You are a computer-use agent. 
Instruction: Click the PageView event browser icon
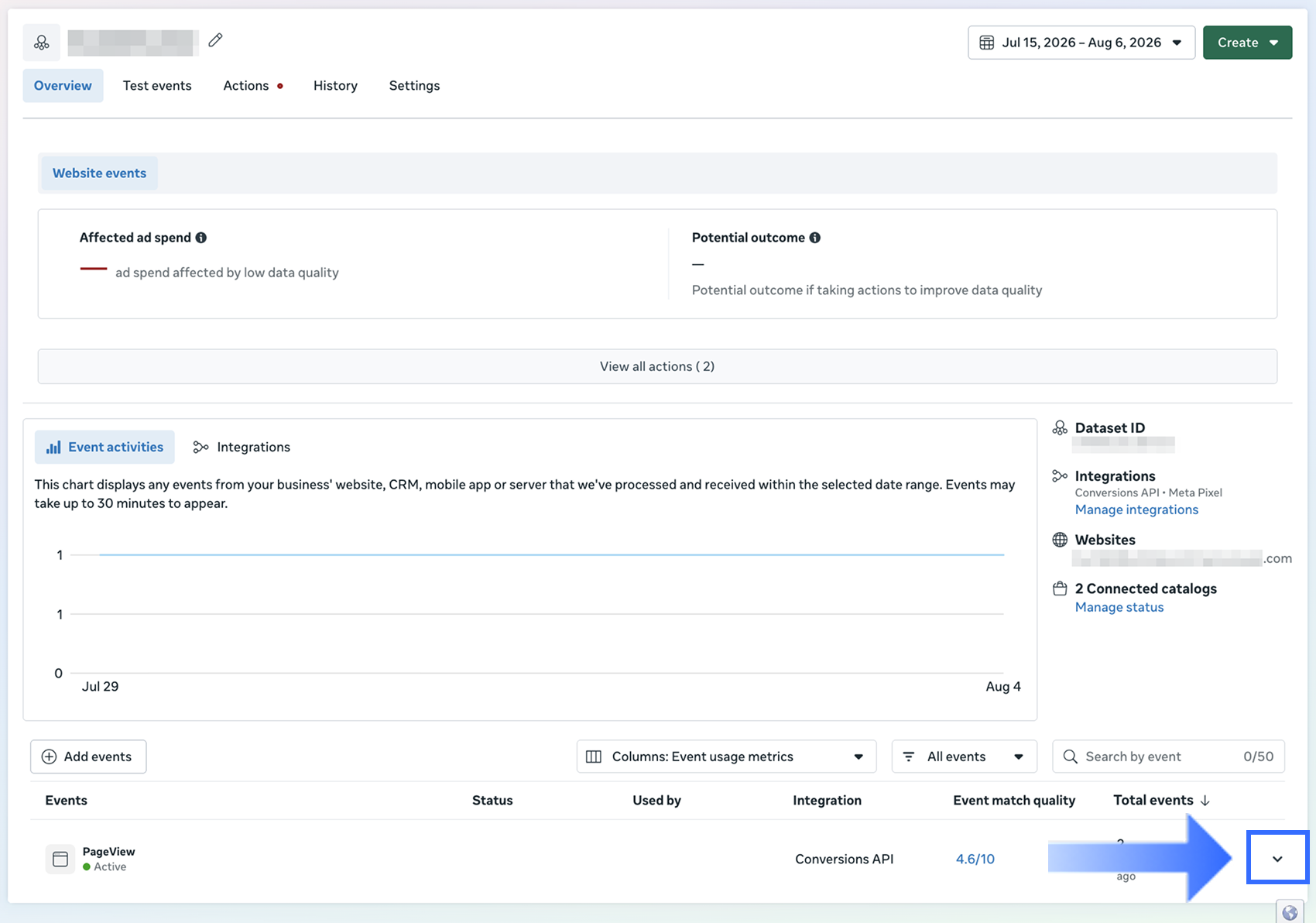[60, 859]
